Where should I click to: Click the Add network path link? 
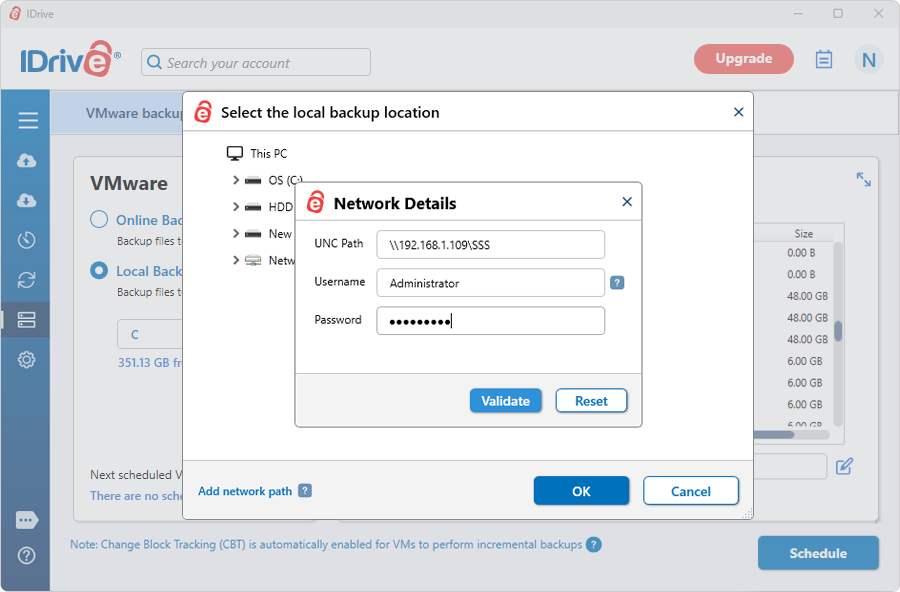pyautogui.click(x=245, y=491)
